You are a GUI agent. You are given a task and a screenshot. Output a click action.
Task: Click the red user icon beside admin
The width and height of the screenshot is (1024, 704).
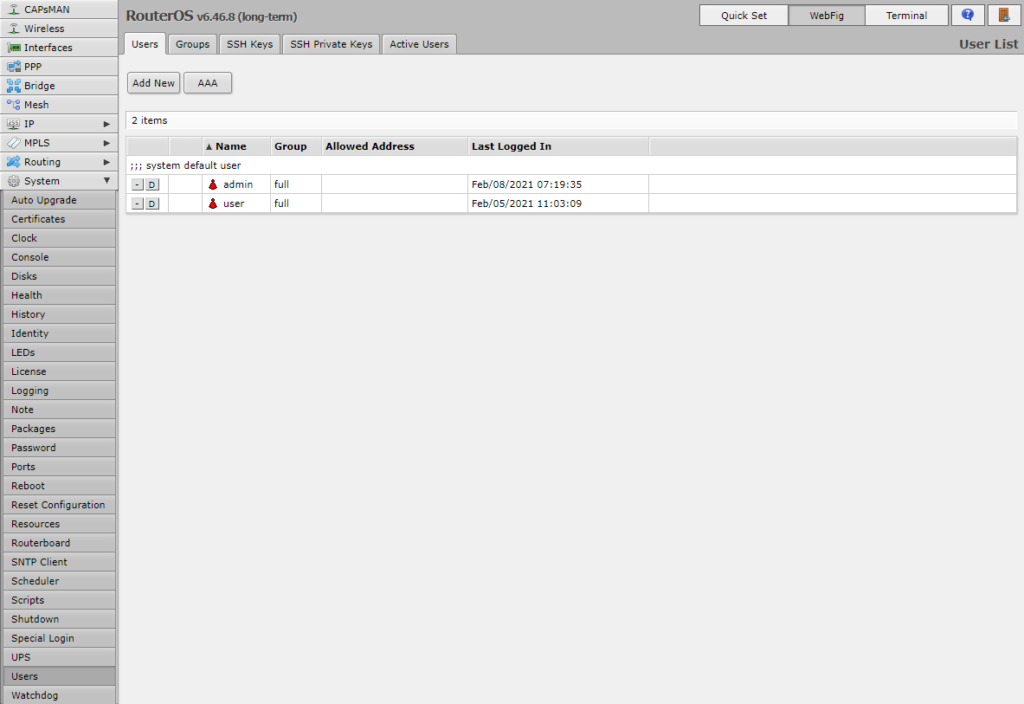(x=213, y=185)
